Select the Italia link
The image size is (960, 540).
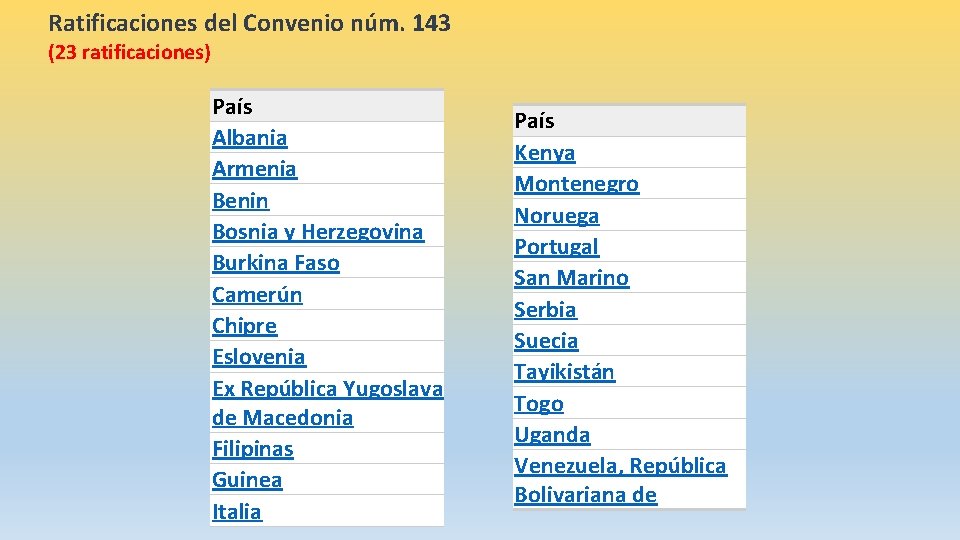pos(236,511)
